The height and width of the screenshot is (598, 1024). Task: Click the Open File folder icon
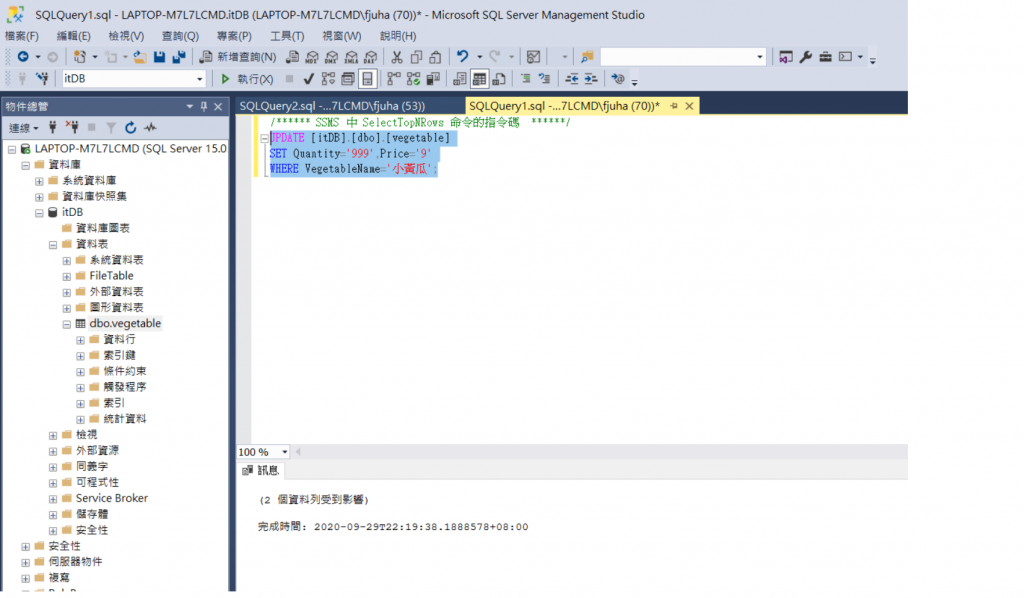coord(140,57)
